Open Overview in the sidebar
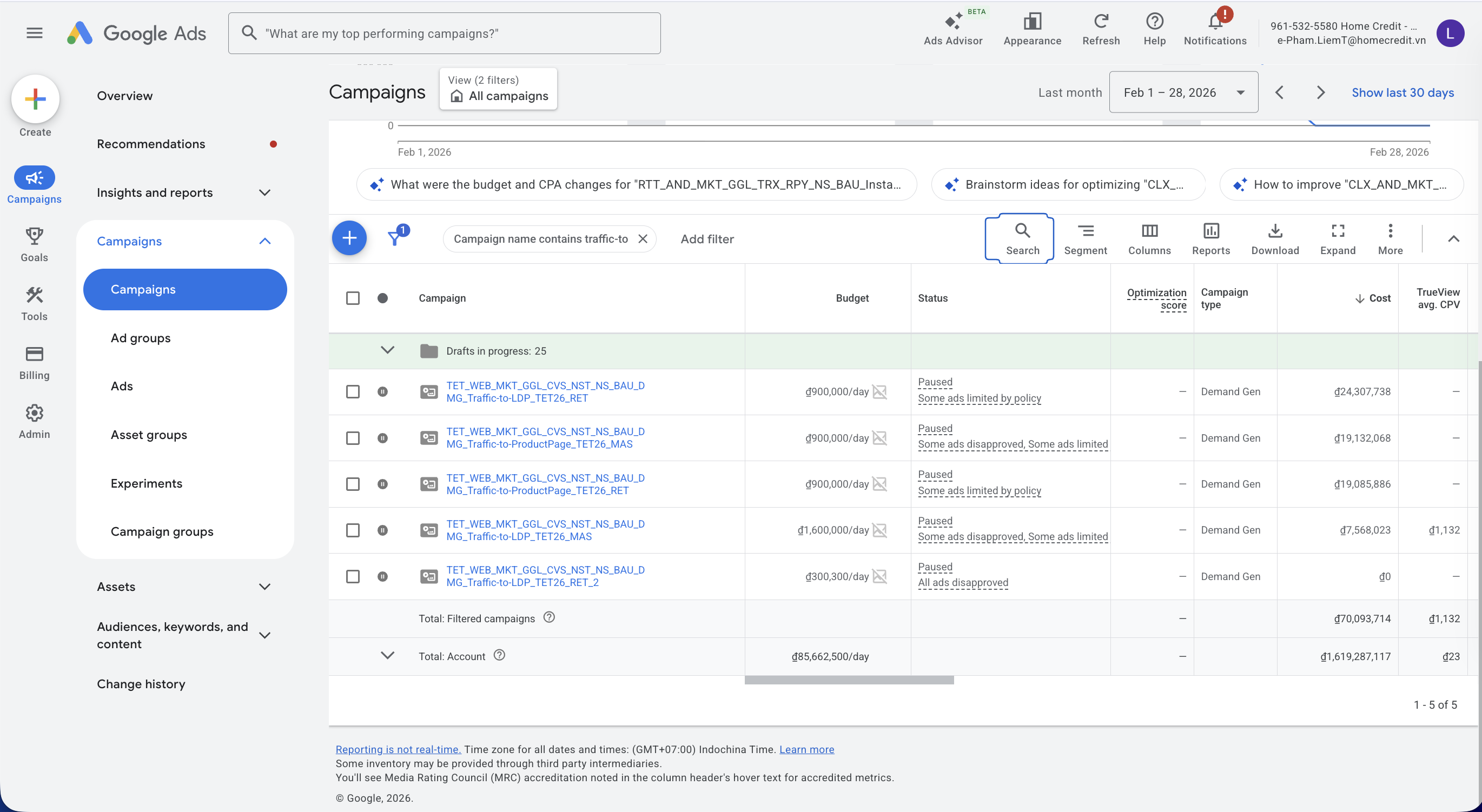Screen dimensions: 1482x812 pyautogui.click(x=125, y=96)
